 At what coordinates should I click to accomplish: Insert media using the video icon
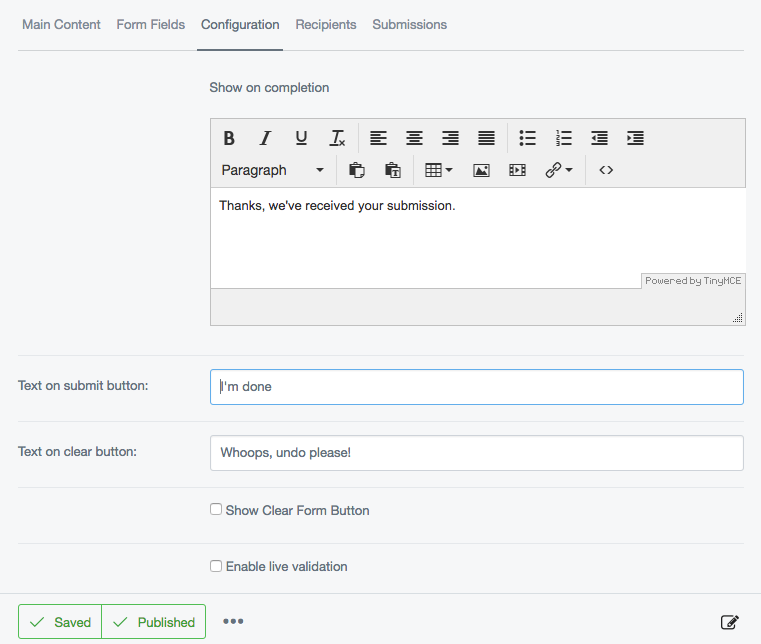pyautogui.click(x=517, y=170)
